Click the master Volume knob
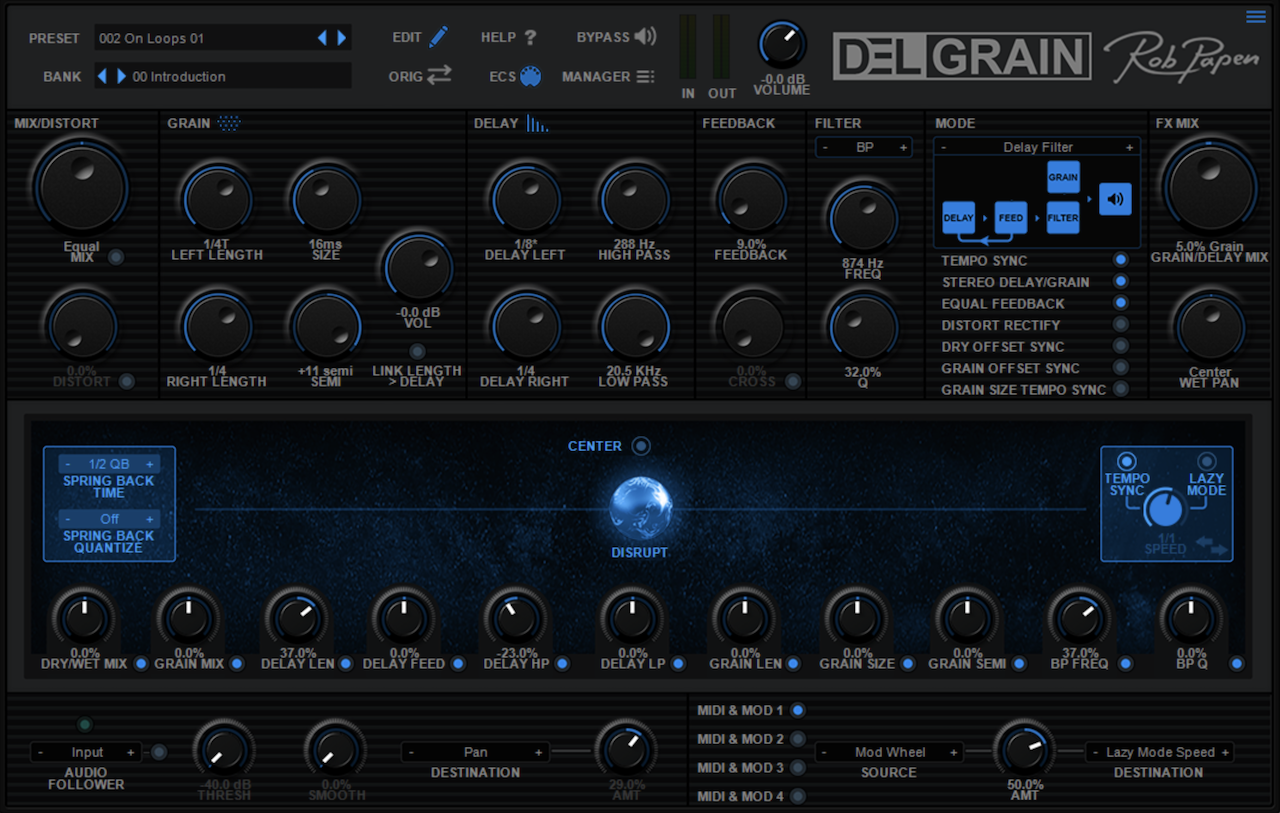Image resolution: width=1280 pixels, height=813 pixels. coord(782,45)
